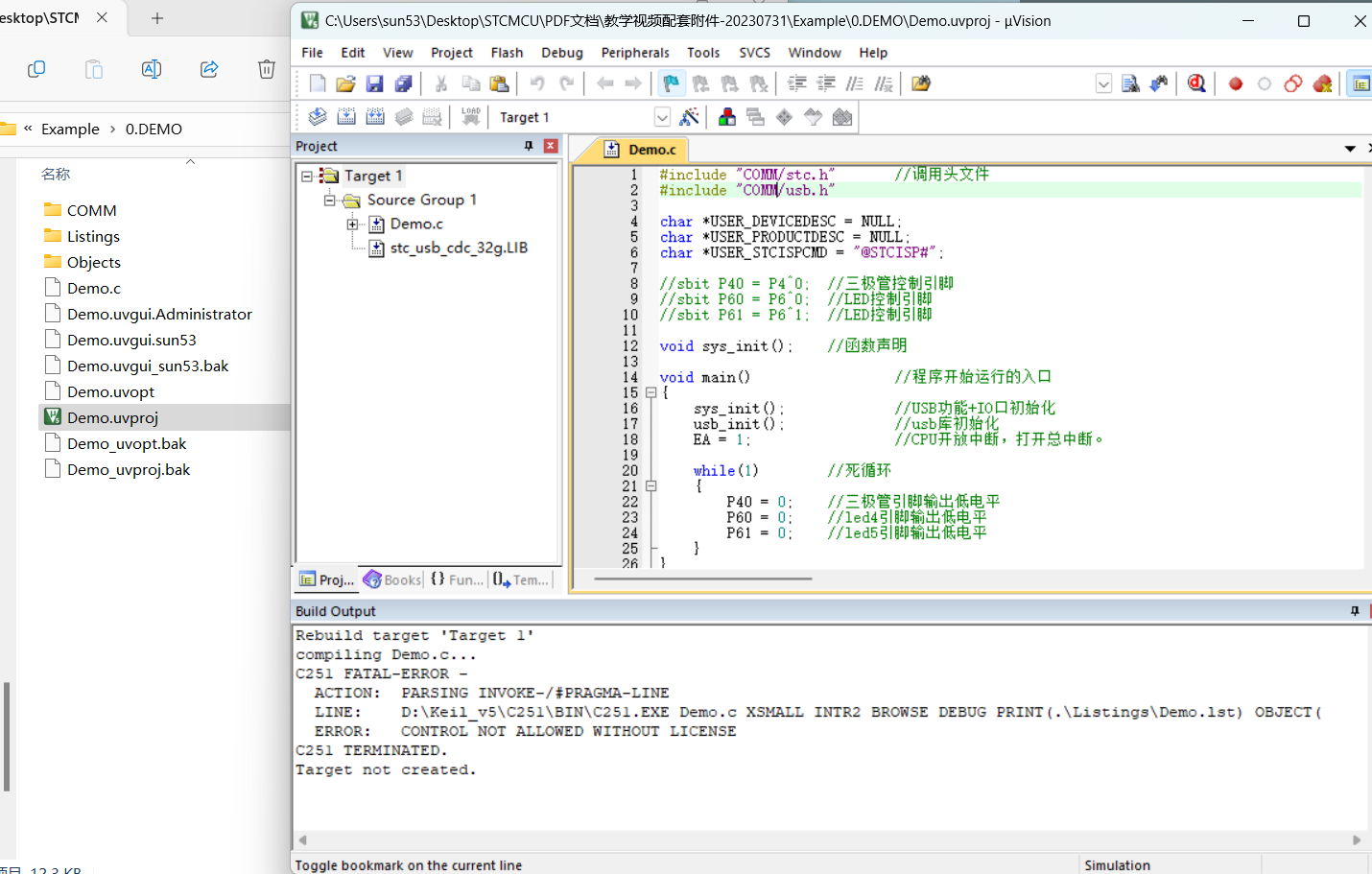Toggle autohide pin of Build Output
Screen dimensions: 1372x874
point(1355,611)
